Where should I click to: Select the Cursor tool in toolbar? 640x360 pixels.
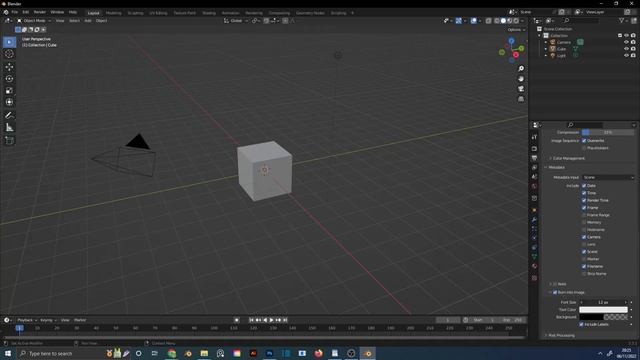[x=9, y=54]
